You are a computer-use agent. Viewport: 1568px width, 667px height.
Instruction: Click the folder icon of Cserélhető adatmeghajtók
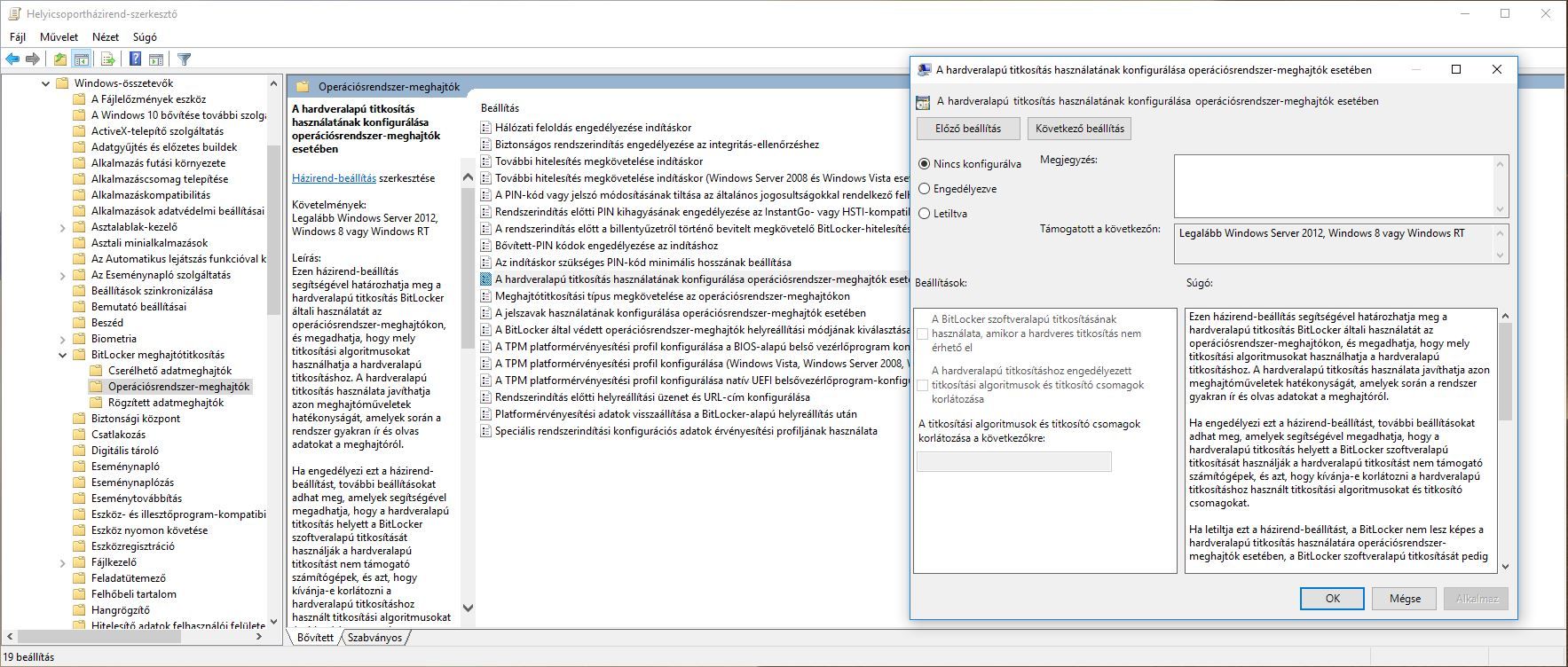click(97, 371)
